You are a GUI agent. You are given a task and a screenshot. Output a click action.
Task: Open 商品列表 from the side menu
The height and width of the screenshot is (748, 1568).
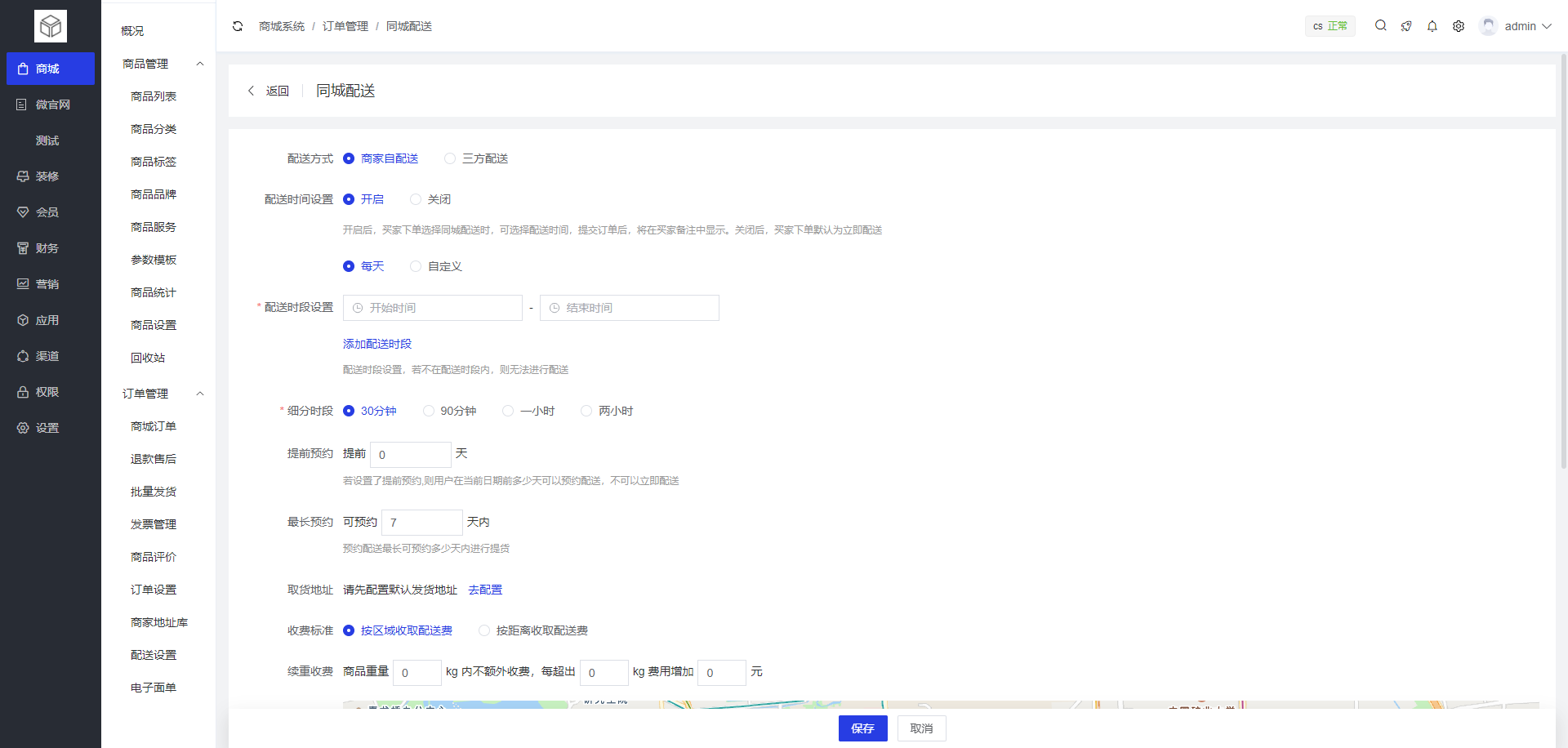154,96
